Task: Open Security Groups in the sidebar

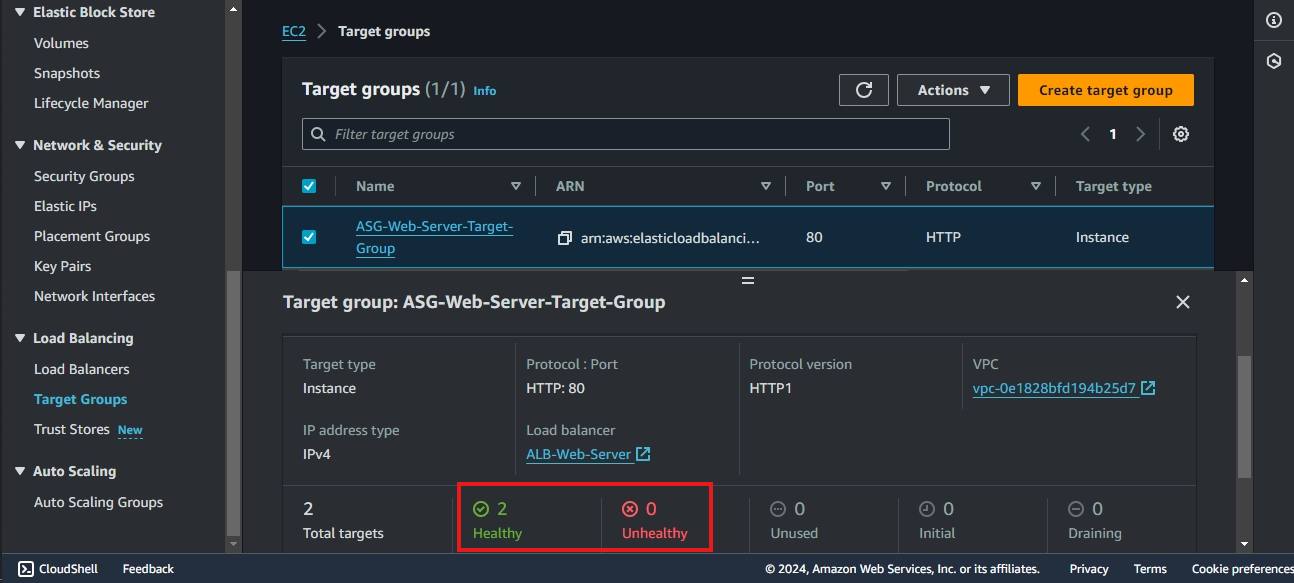Action: coord(84,176)
